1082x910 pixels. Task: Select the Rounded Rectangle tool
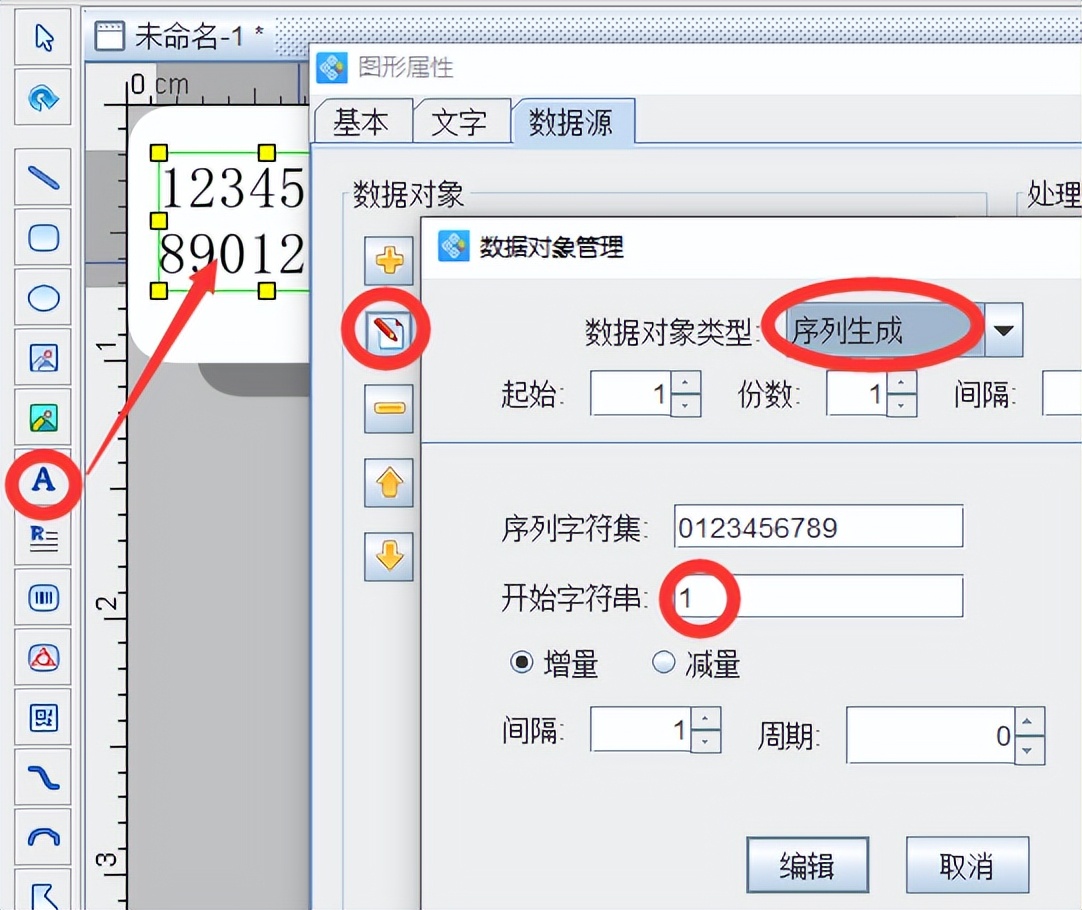click(x=42, y=237)
